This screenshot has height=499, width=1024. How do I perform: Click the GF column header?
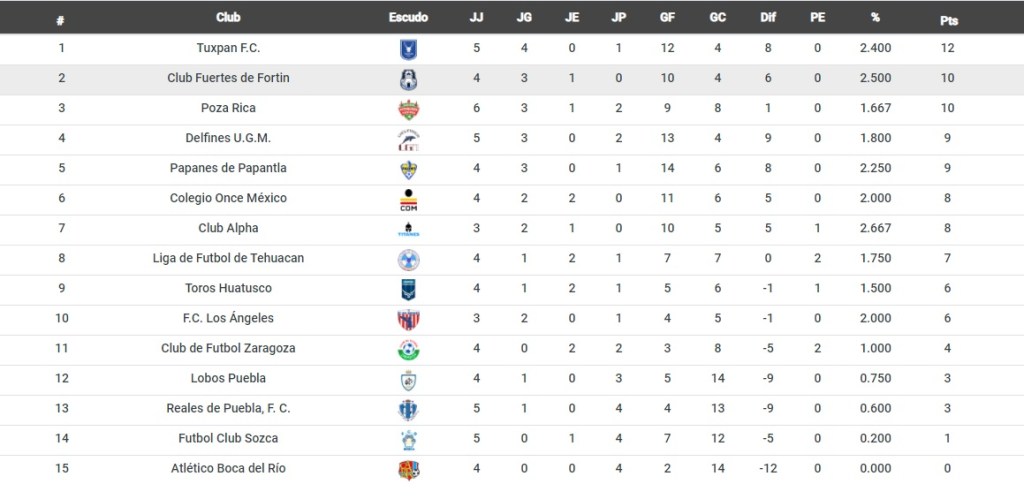pos(667,17)
